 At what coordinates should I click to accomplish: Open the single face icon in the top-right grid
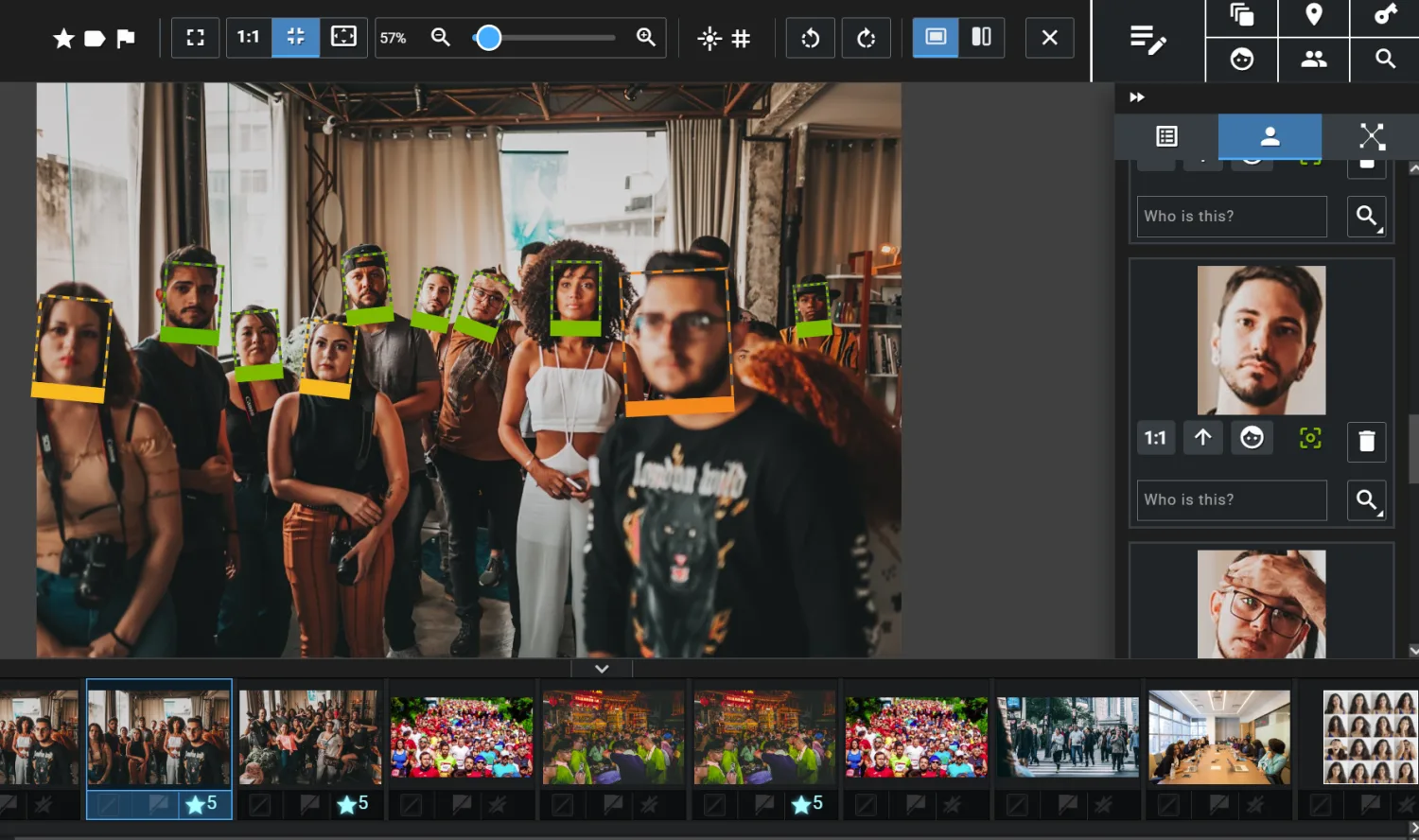click(x=1242, y=60)
